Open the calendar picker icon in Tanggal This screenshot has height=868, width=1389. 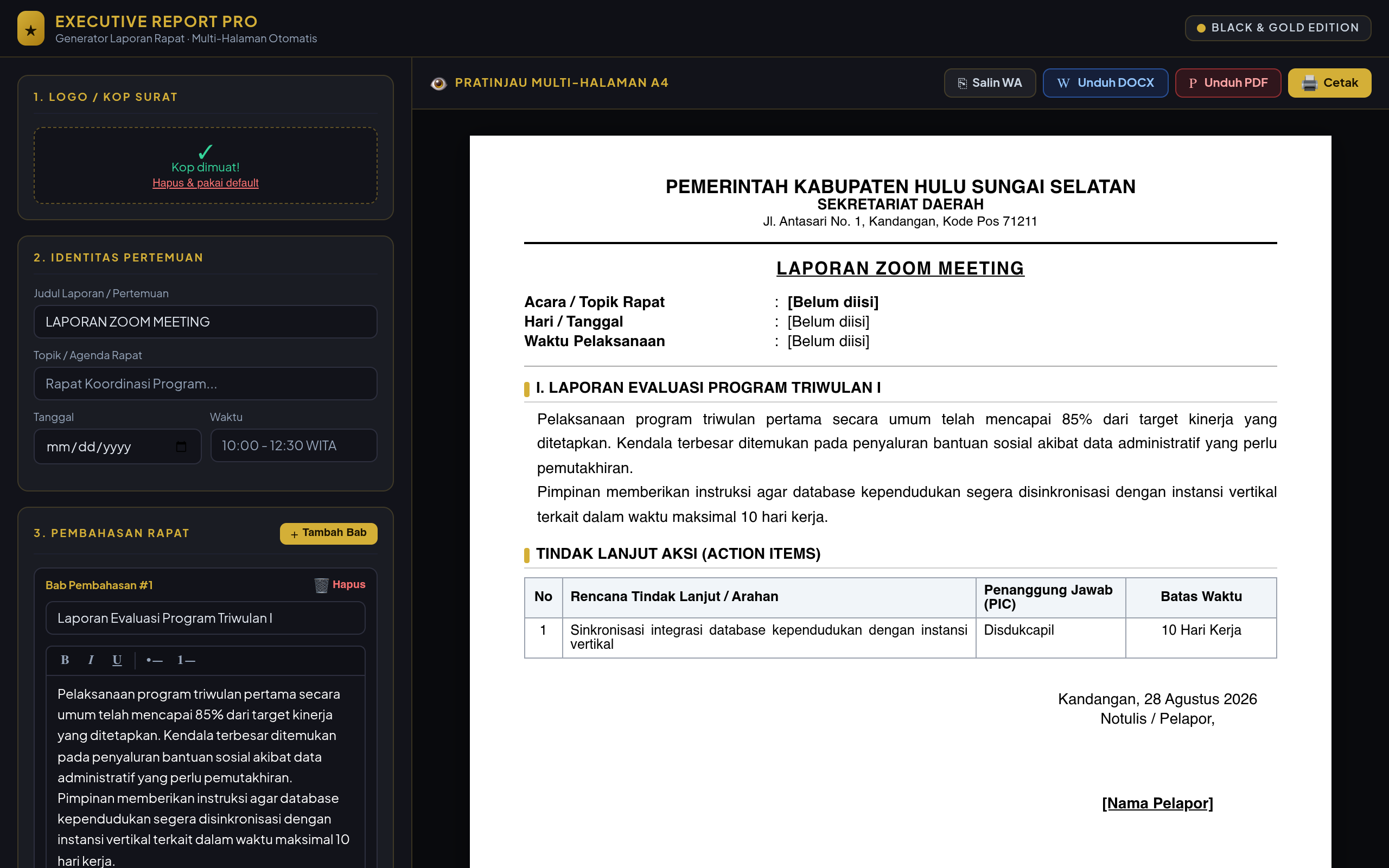pos(181,446)
